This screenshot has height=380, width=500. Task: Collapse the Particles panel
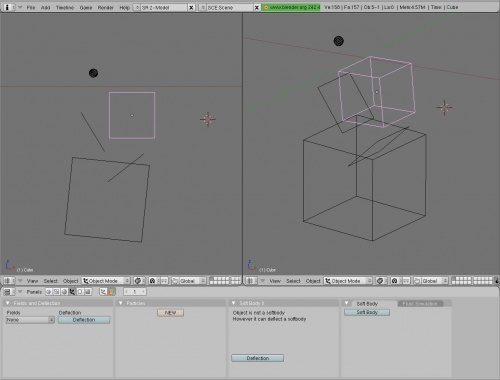[x=121, y=303]
